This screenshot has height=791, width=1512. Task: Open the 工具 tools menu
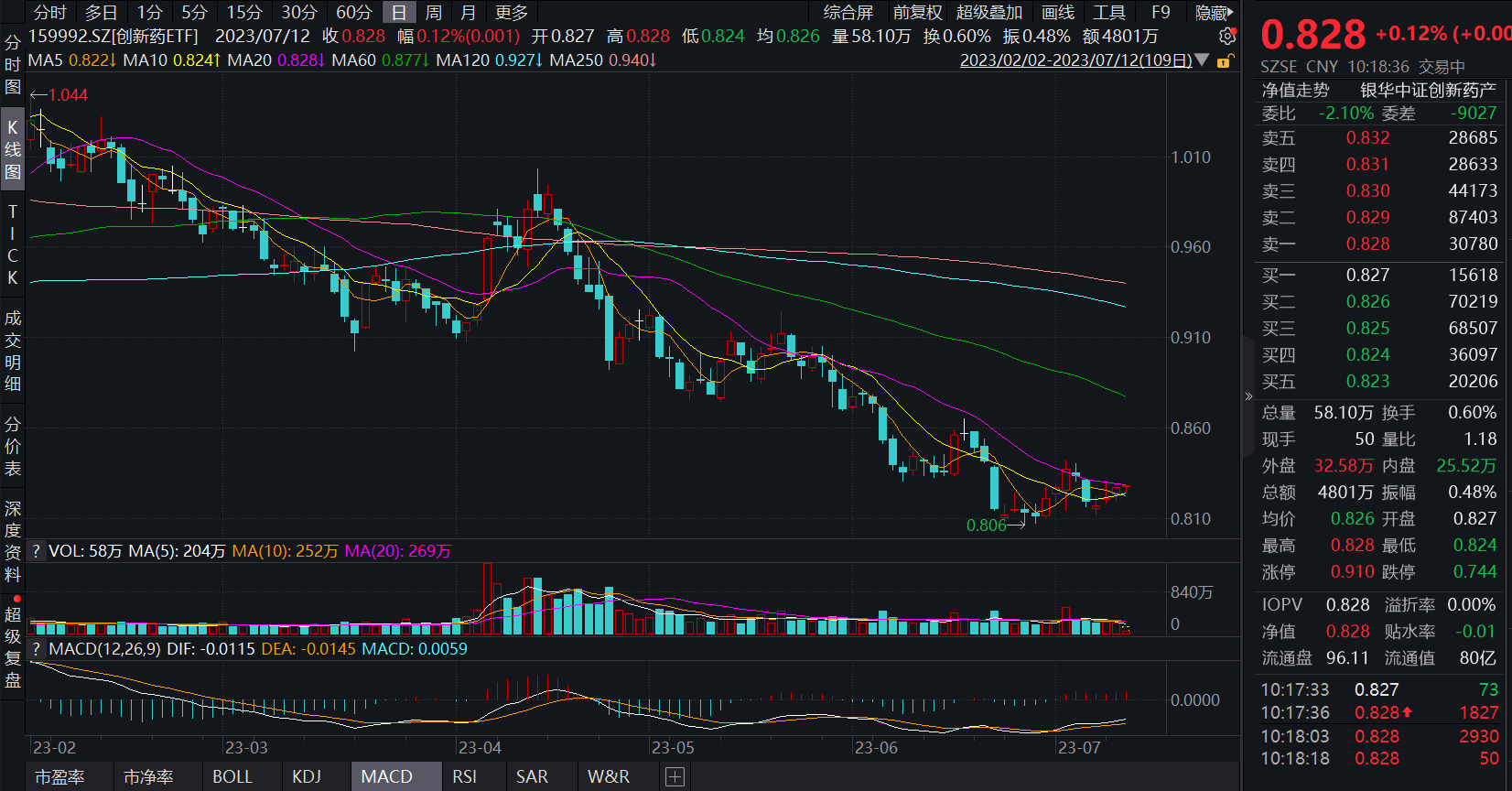tap(1109, 13)
